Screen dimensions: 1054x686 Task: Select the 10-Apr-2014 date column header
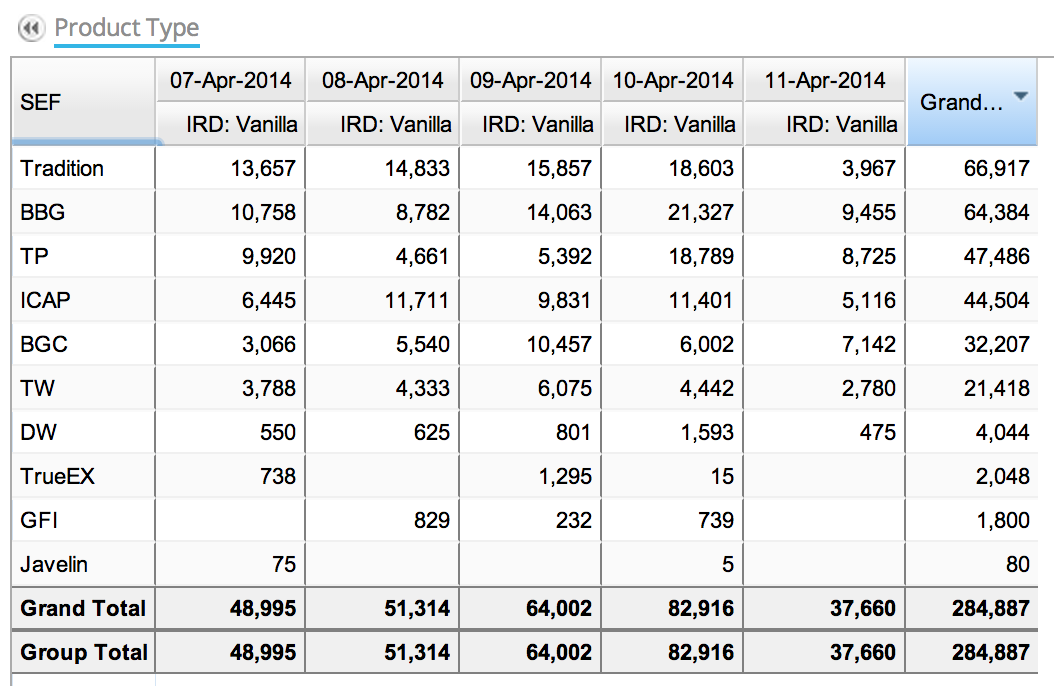click(x=673, y=81)
